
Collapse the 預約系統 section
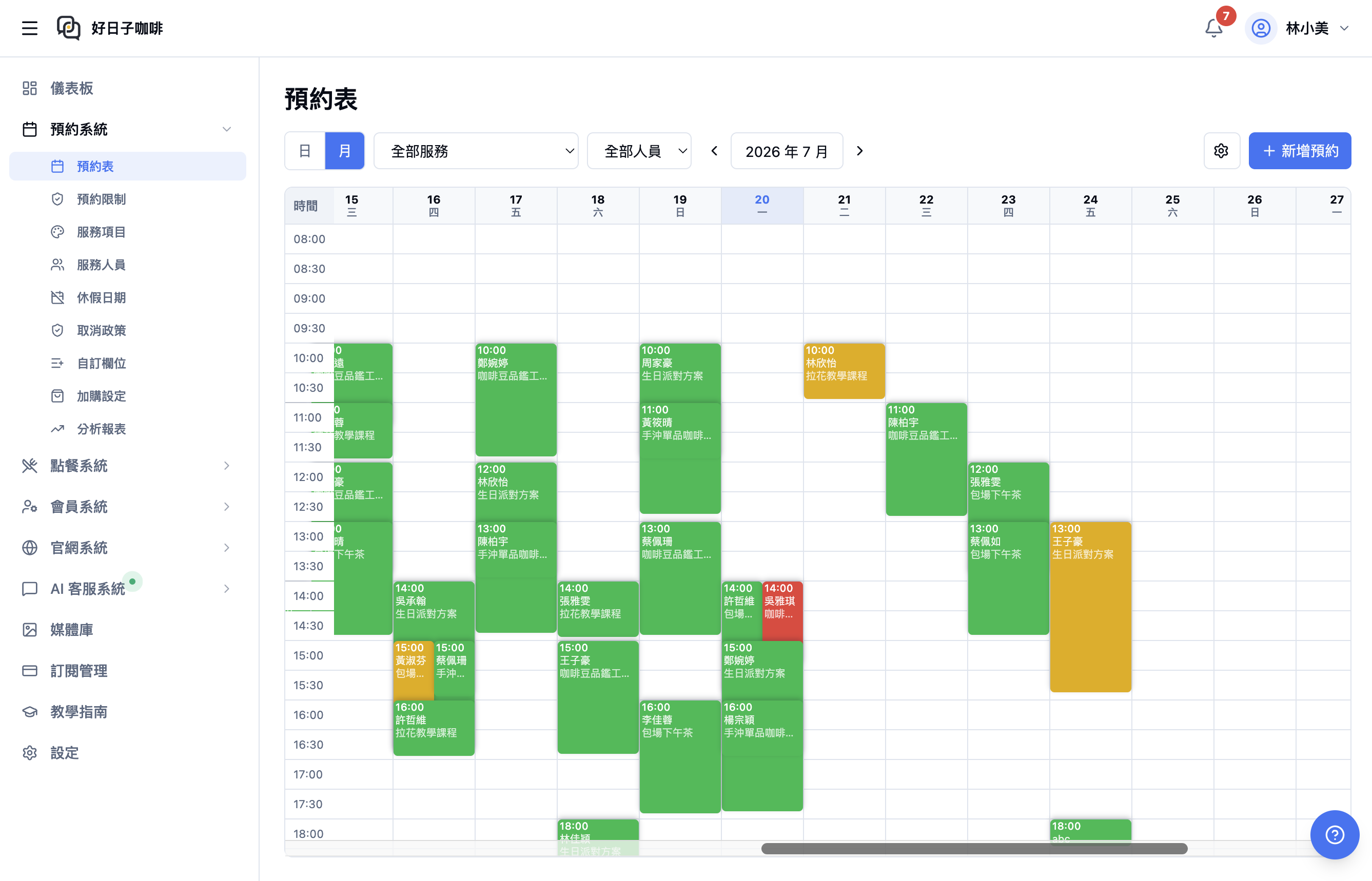(x=227, y=129)
